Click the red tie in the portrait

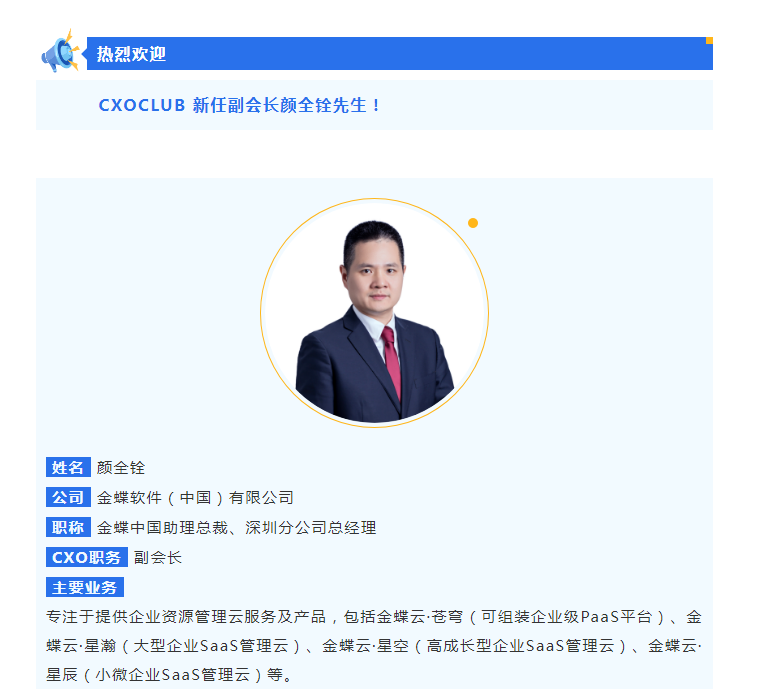[x=392, y=362]
